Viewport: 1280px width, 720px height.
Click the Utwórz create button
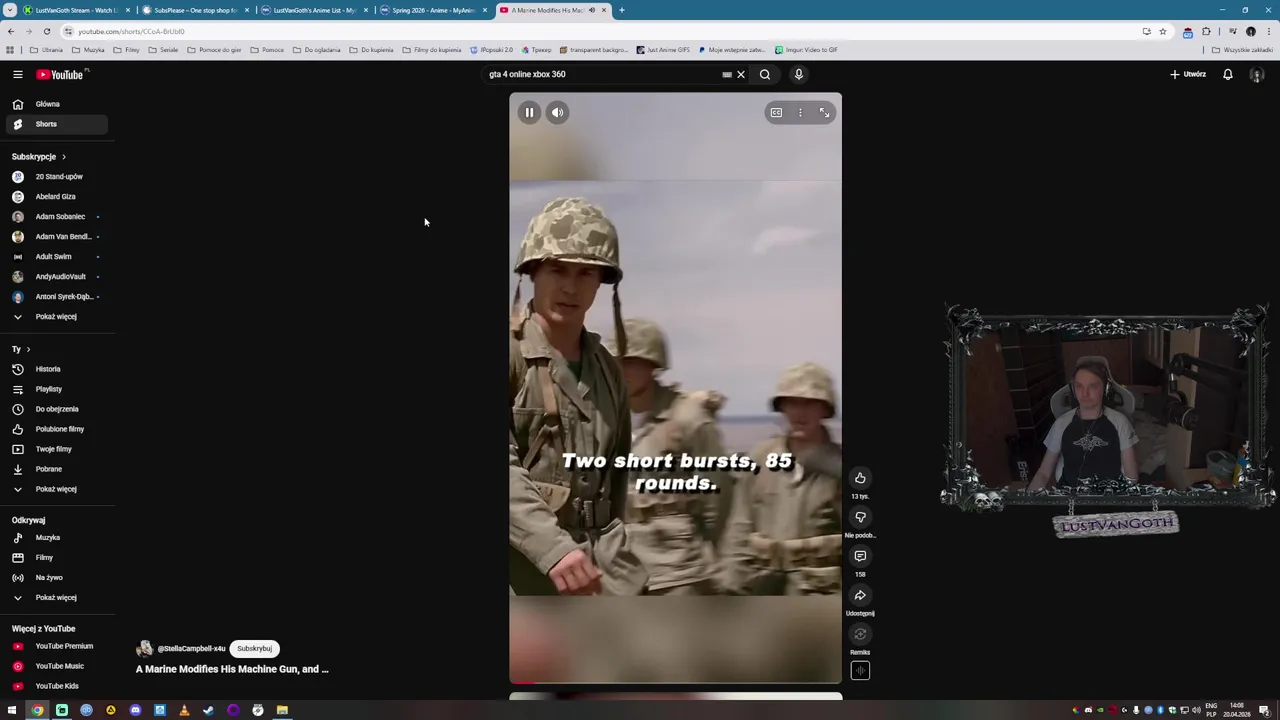tap(1188, 74)
